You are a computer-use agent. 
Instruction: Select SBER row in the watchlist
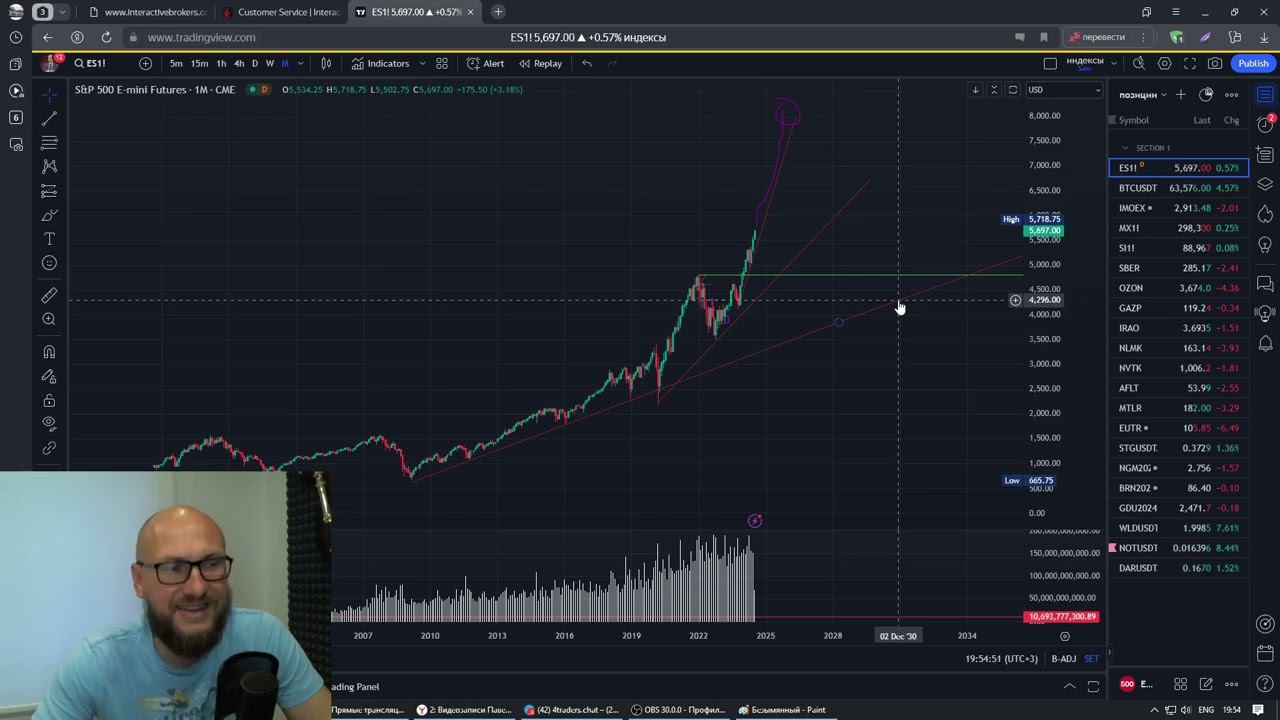(x=1179, y=268)
